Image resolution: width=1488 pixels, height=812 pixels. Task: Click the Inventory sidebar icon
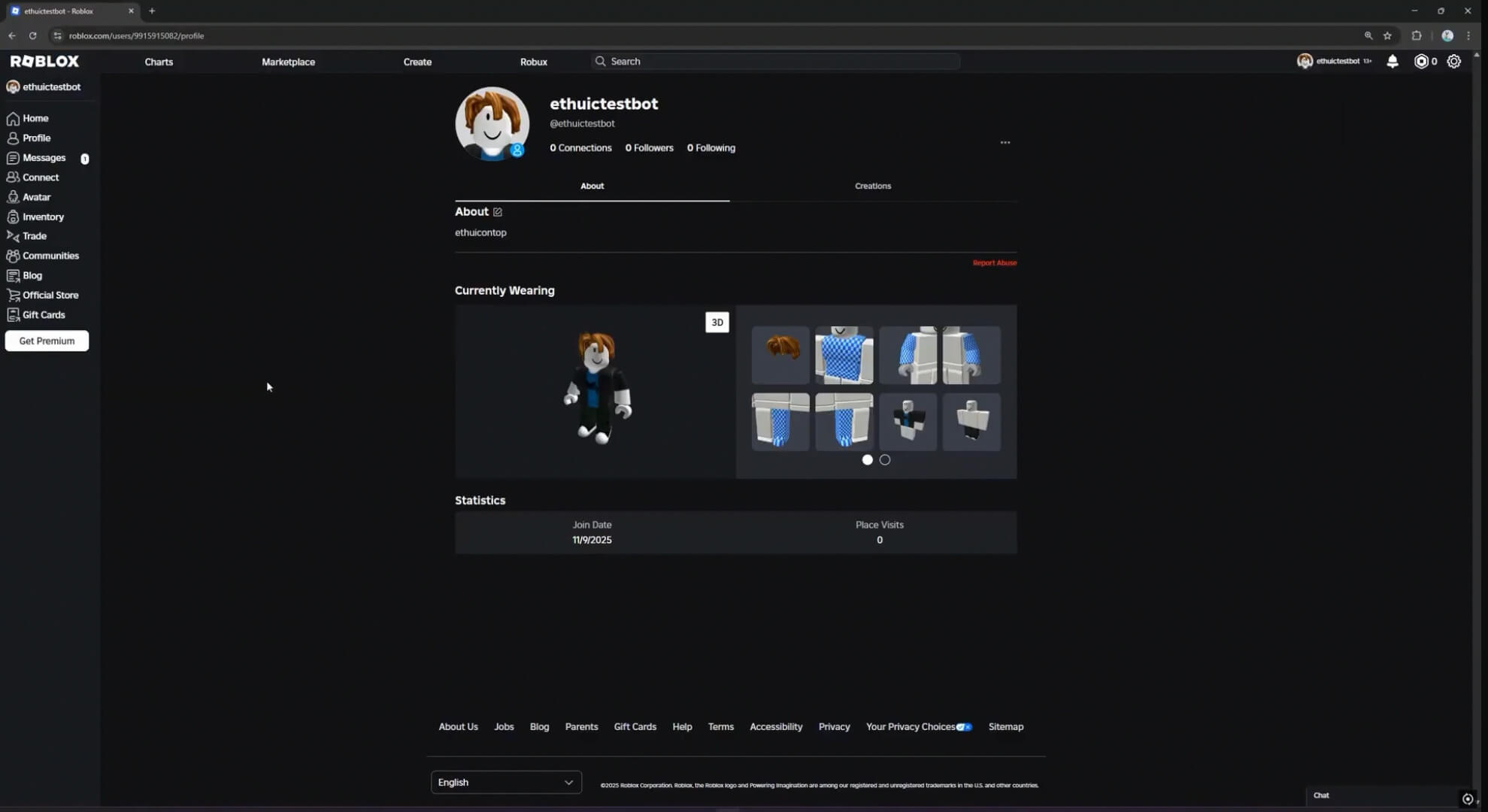pyautogui.click(x=13, y=217)
